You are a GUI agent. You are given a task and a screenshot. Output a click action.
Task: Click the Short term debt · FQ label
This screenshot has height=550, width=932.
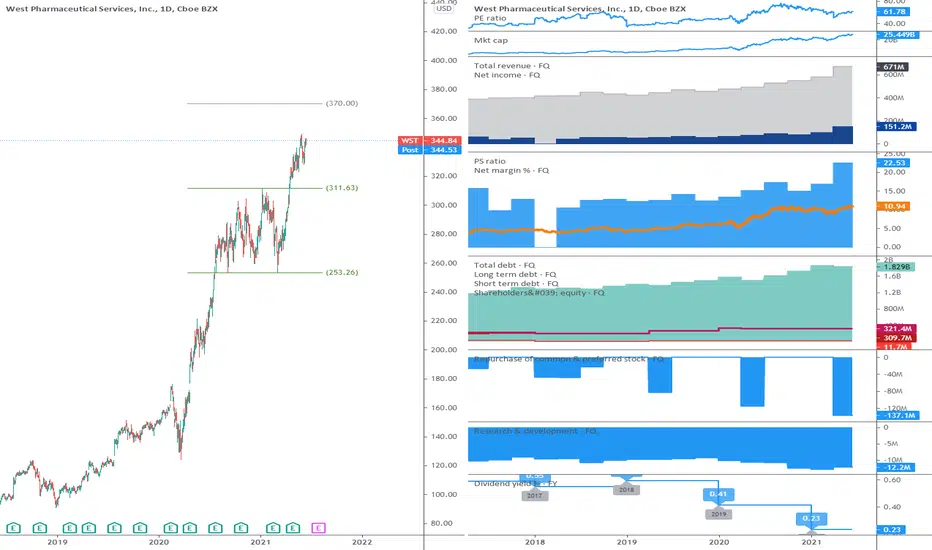pos(516,284)
